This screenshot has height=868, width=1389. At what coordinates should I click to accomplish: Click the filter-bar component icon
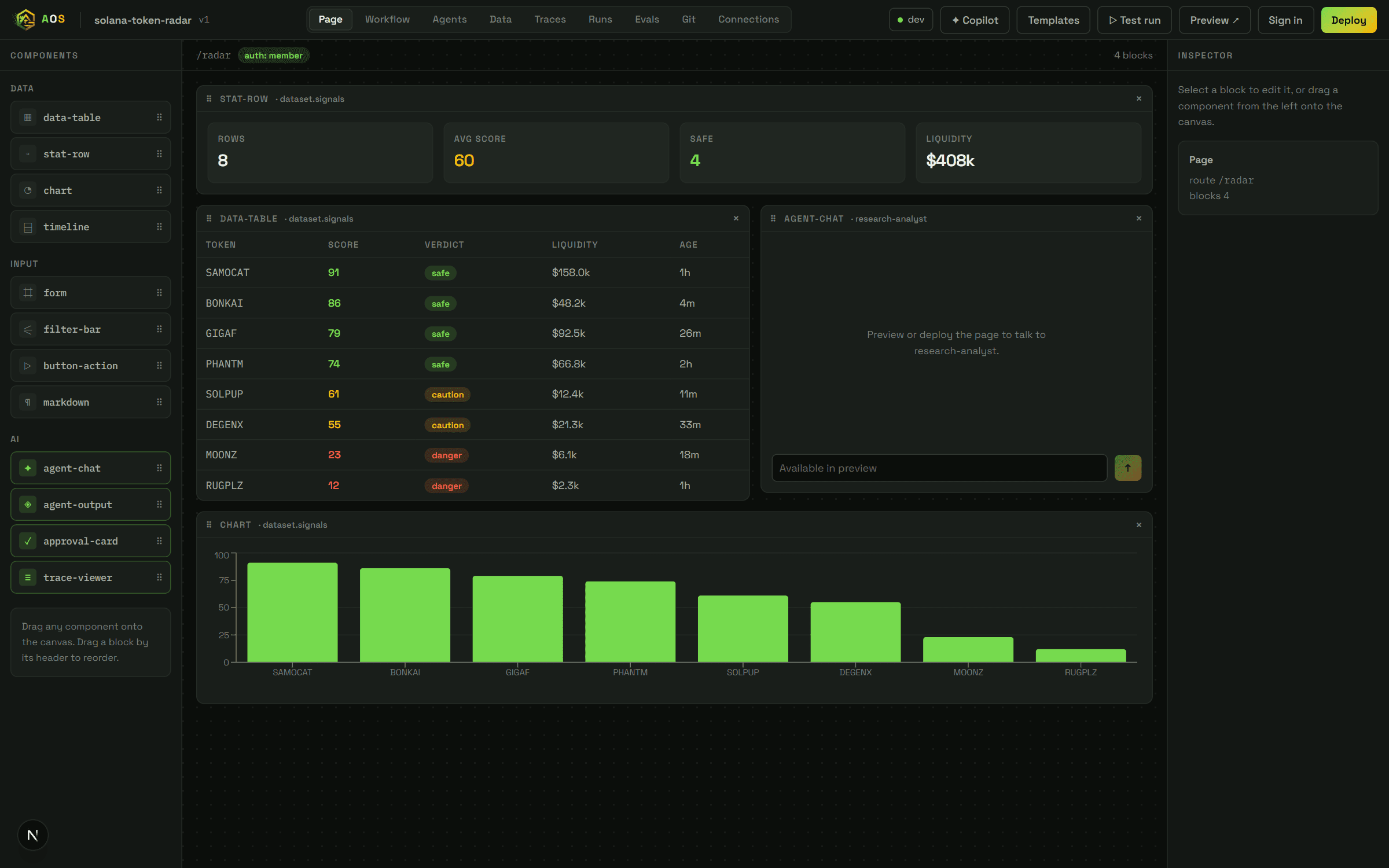(27, 329)
